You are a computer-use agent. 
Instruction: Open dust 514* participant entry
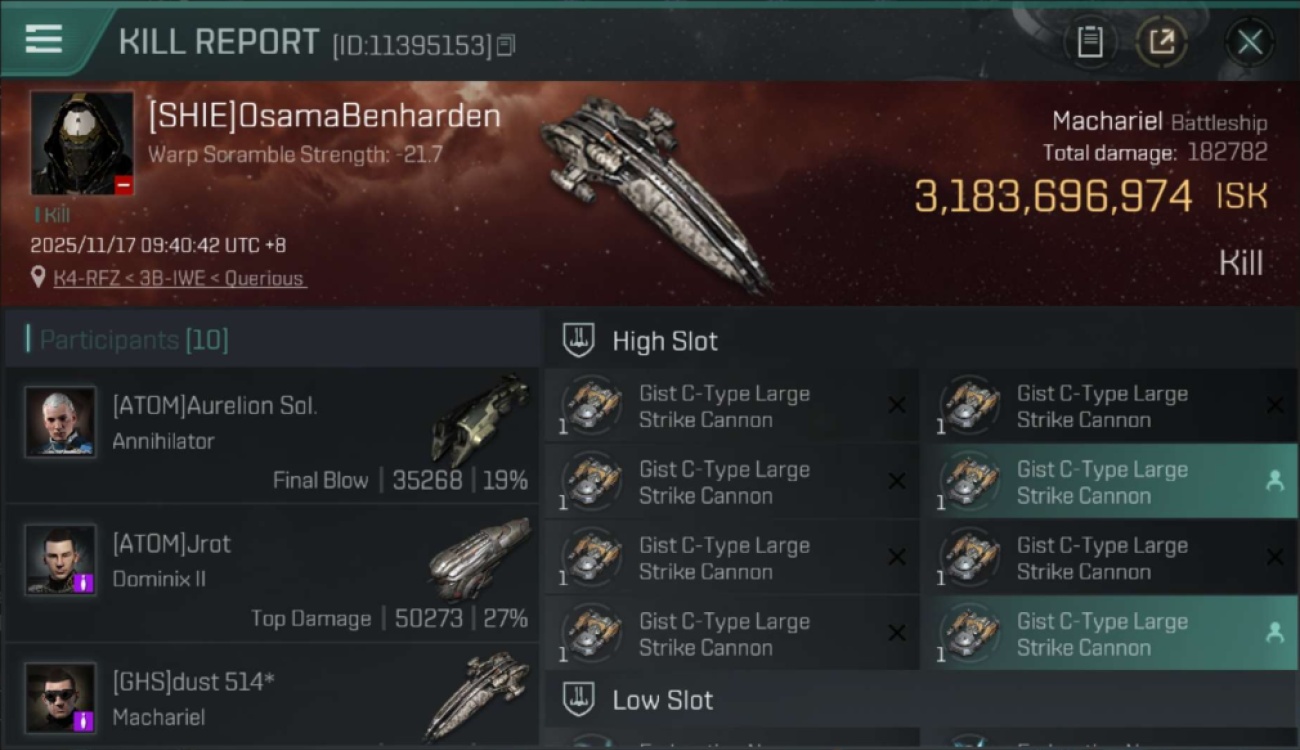pos(272,697)
